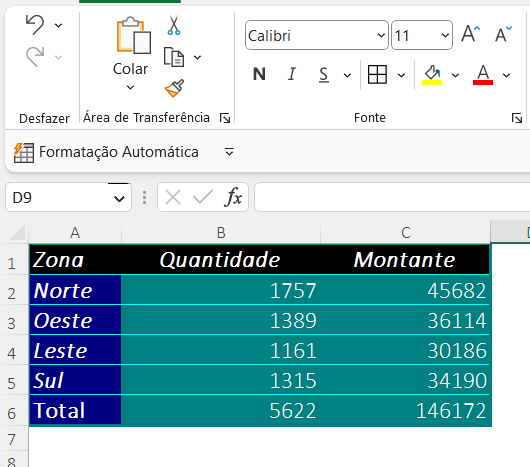Apply the red font color A
This screenshot has height=467, width=530.
(483, 75)
